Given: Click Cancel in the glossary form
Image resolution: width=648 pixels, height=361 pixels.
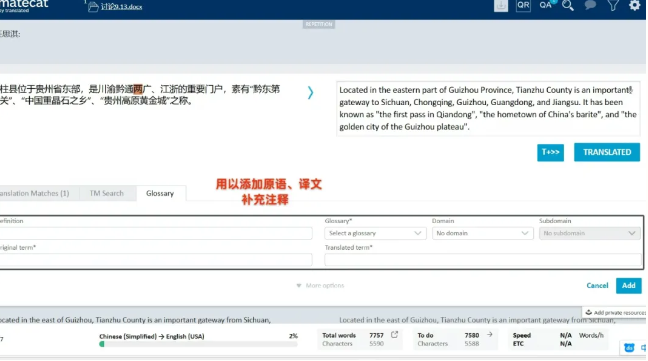Looking at the screenshot, I should coord(597,285).
